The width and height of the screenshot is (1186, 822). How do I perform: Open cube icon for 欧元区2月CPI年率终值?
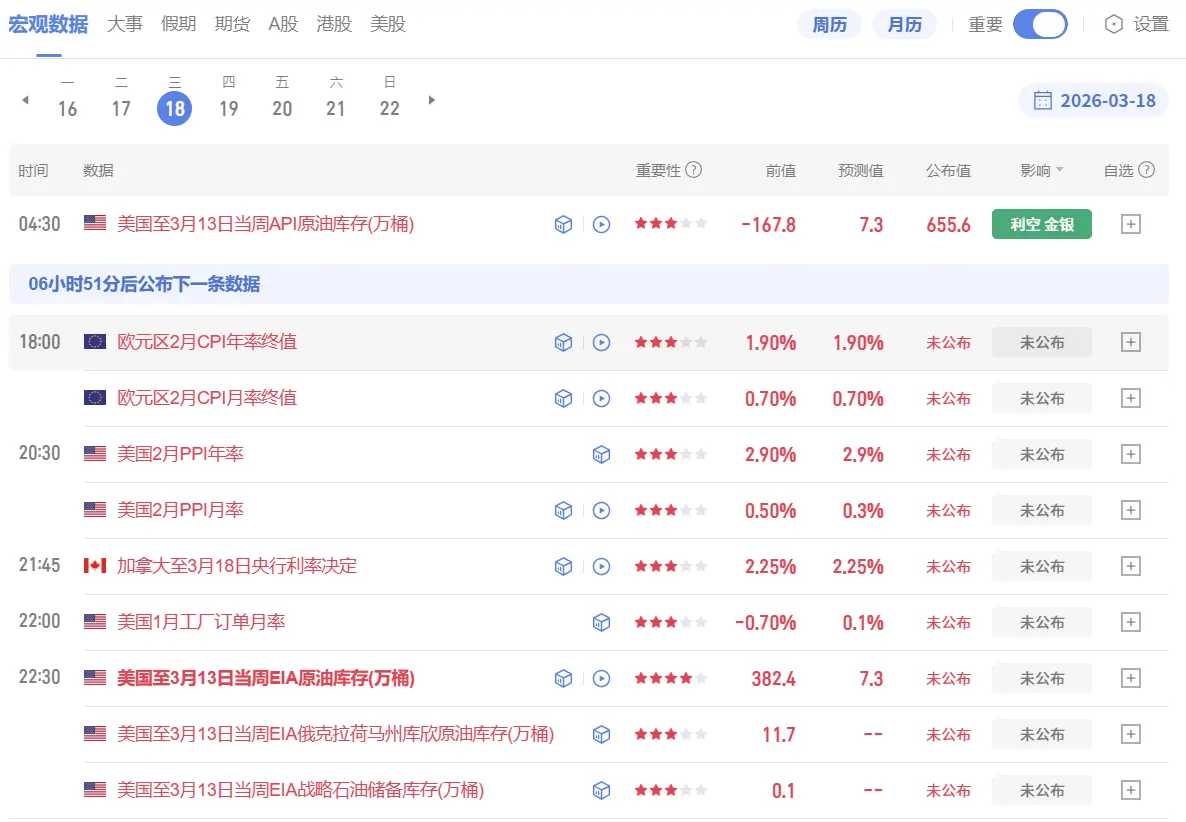[x=564, y=343]
